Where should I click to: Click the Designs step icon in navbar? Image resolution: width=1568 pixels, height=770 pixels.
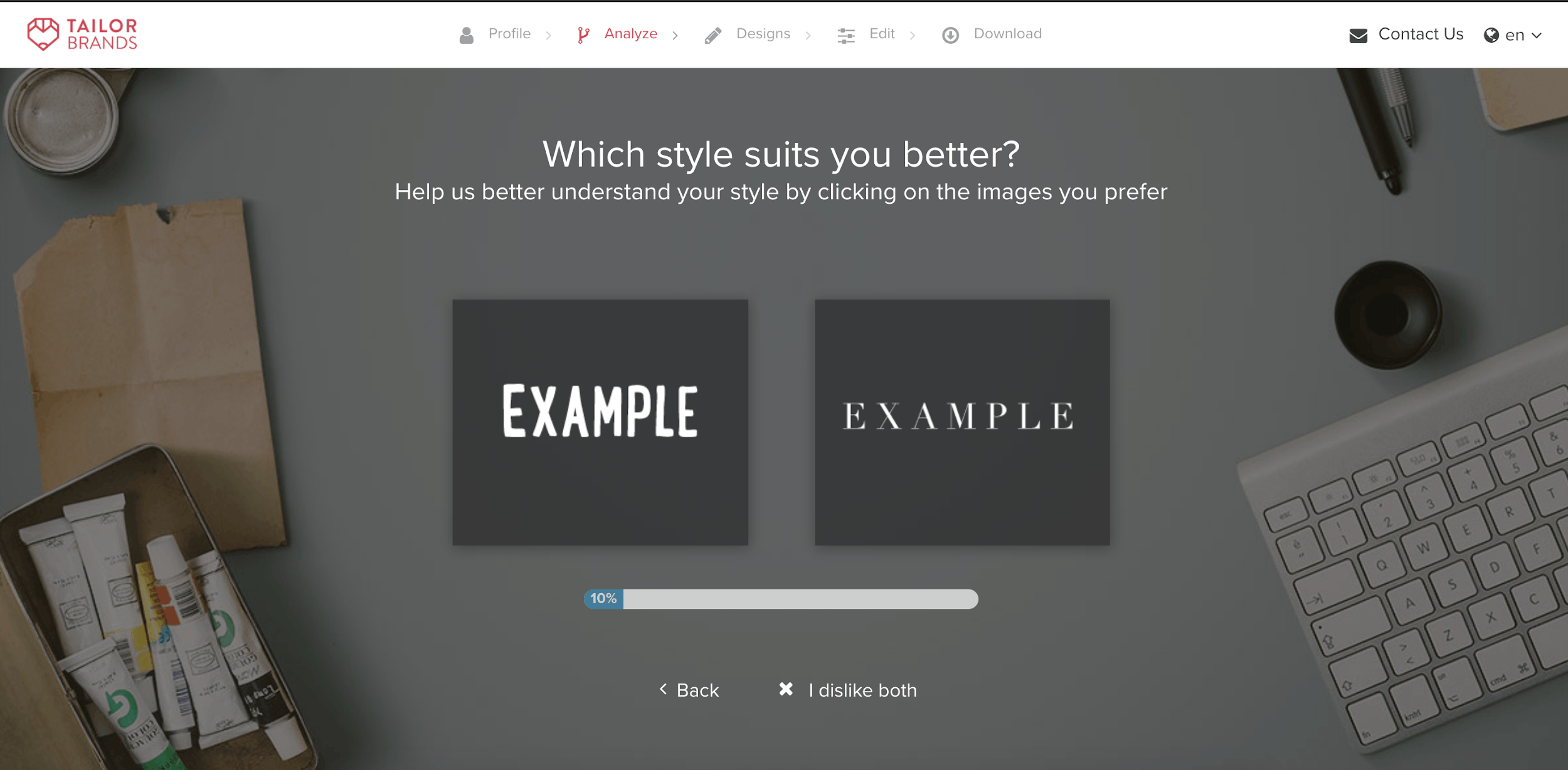coord(713,34)
